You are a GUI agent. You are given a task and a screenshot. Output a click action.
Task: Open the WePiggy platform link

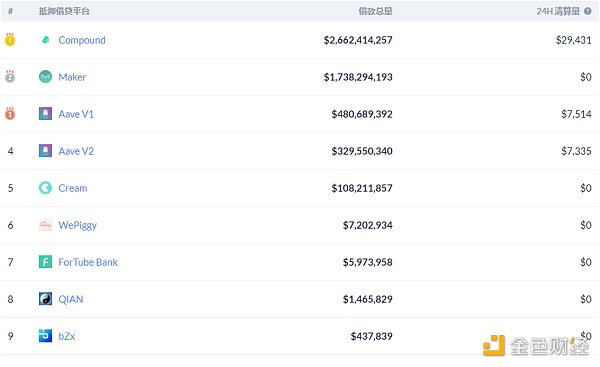[78, 225]
